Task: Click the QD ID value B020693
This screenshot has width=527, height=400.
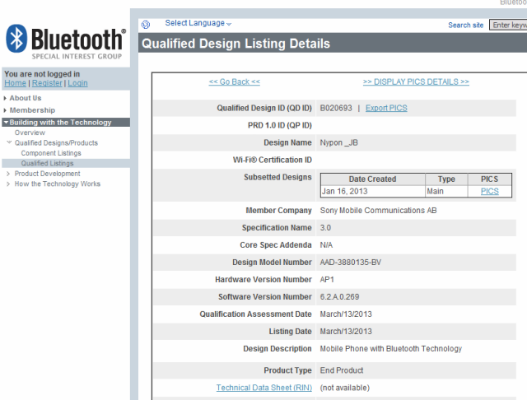Action: 336,108
